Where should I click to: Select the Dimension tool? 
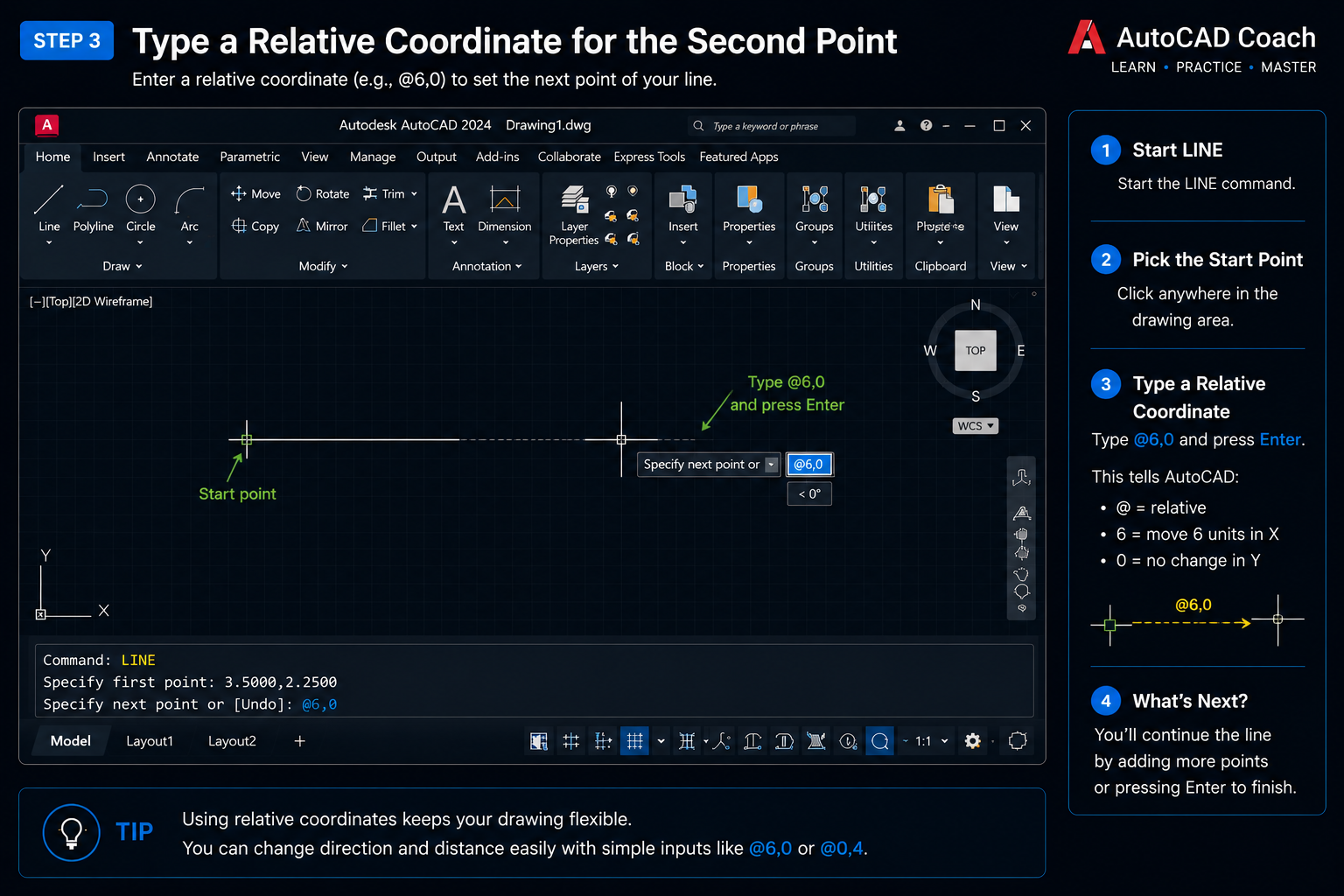click(505, 208)
